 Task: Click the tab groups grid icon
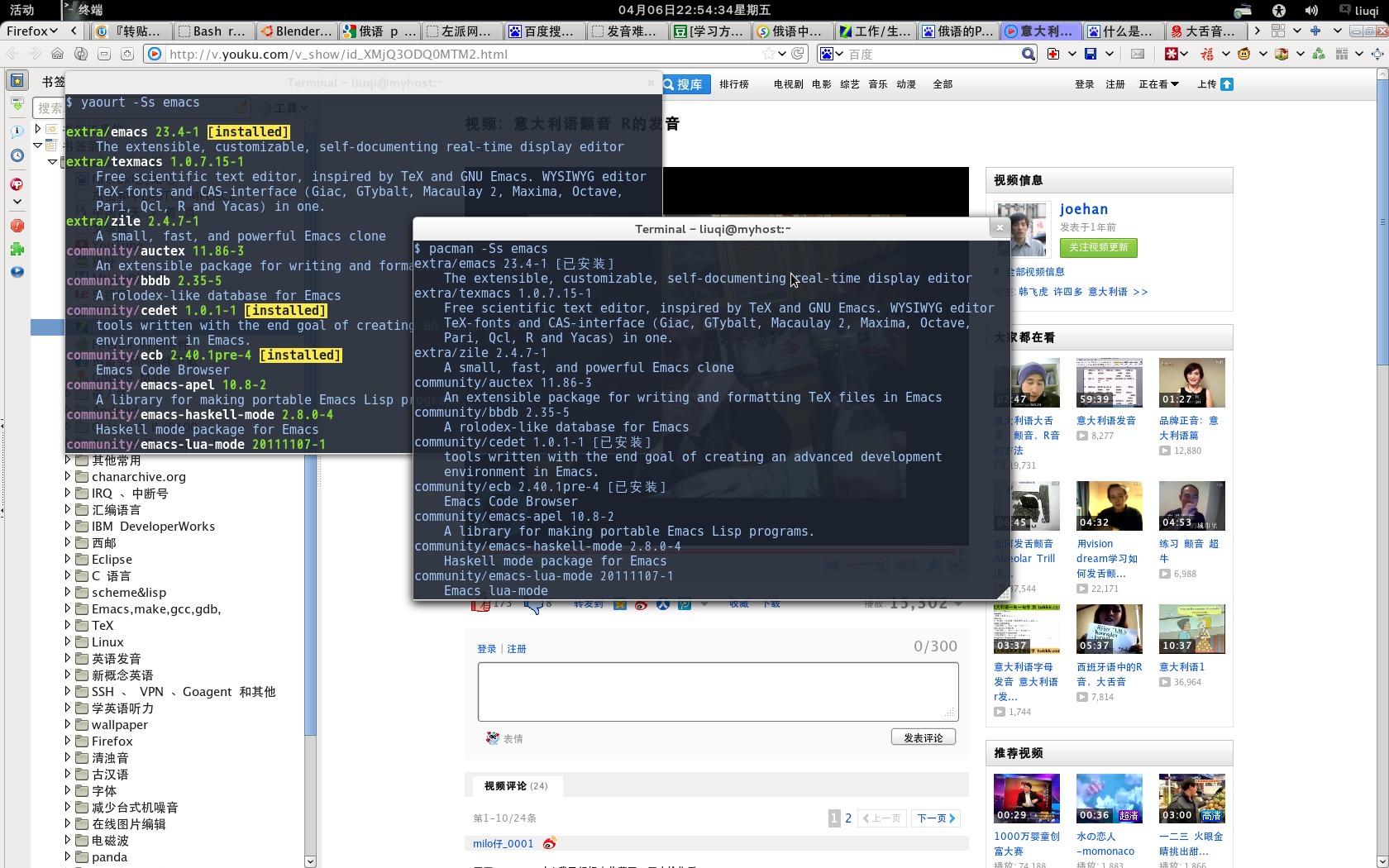point(1278,31)
